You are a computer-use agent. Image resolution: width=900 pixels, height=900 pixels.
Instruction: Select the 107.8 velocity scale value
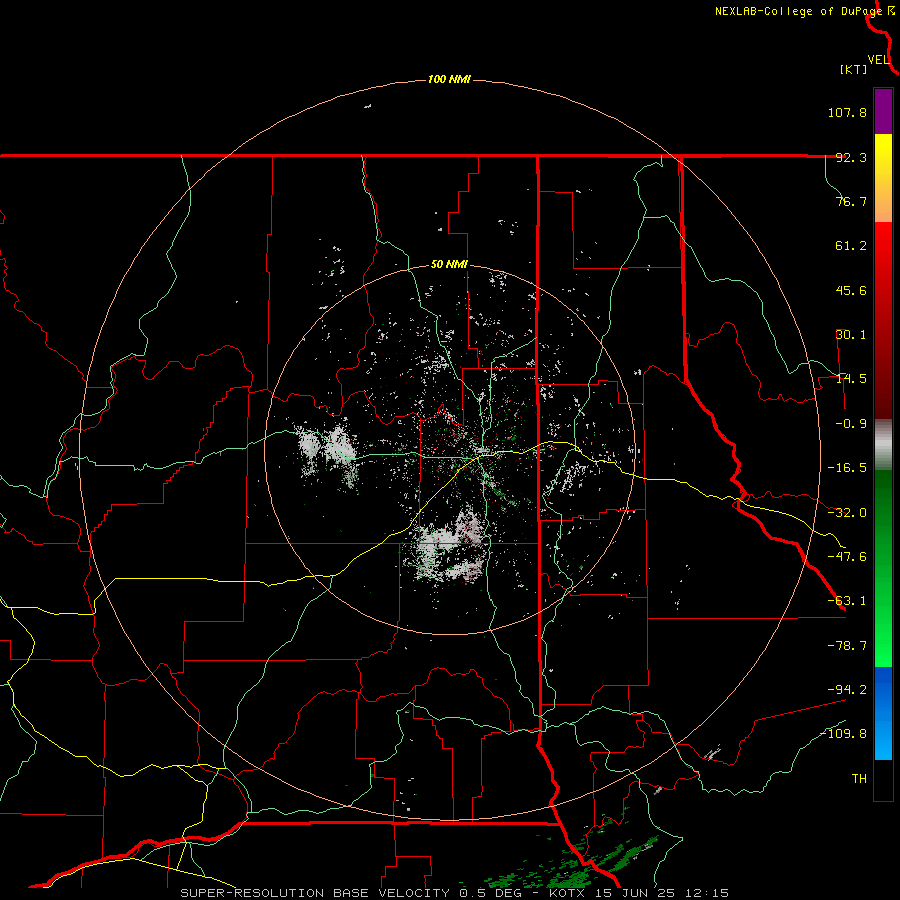pyautogui.click(x=847, y=112)
